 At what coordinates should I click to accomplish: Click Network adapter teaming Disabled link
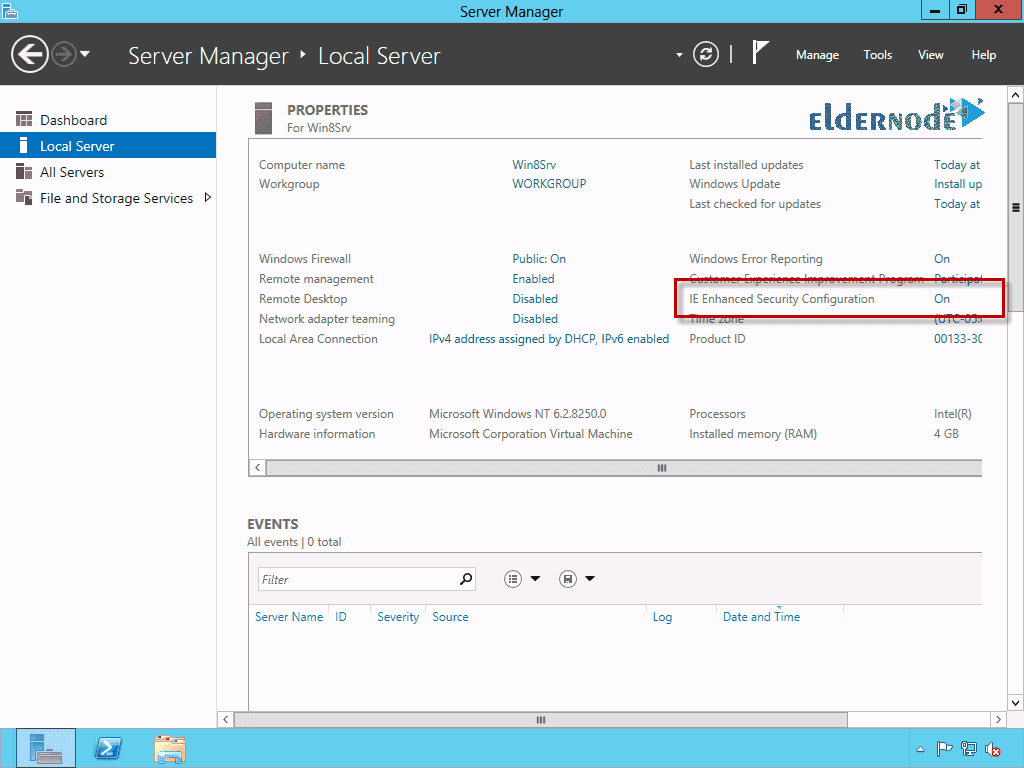[x=535, y=319]
